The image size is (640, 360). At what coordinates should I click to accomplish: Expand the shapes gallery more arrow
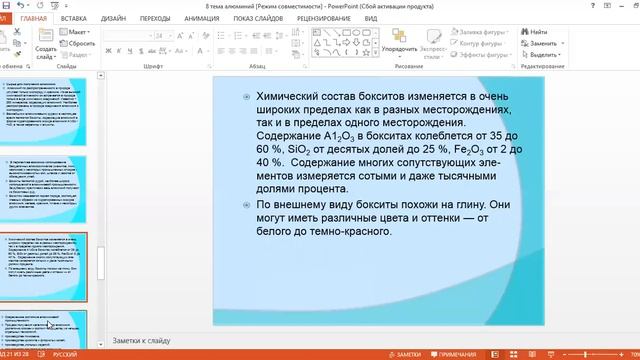tap(376, 52)
